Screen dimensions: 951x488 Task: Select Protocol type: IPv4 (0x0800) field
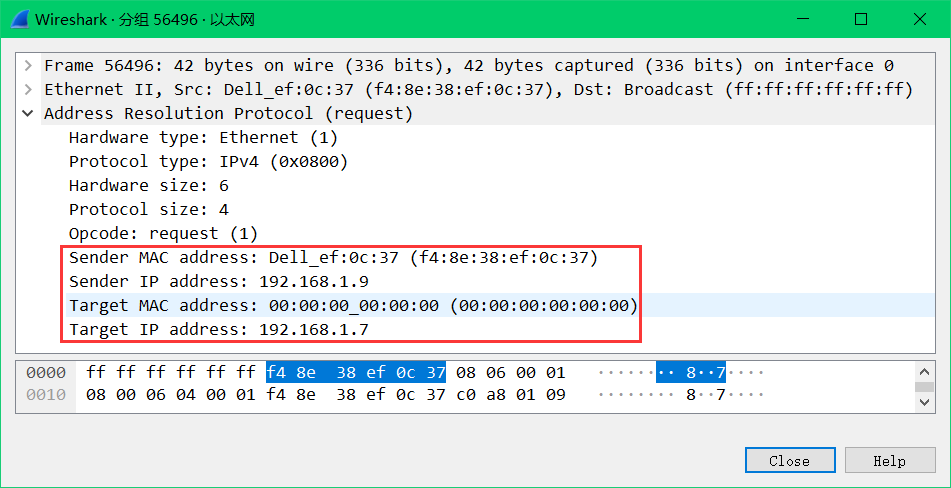pos(208,162)
